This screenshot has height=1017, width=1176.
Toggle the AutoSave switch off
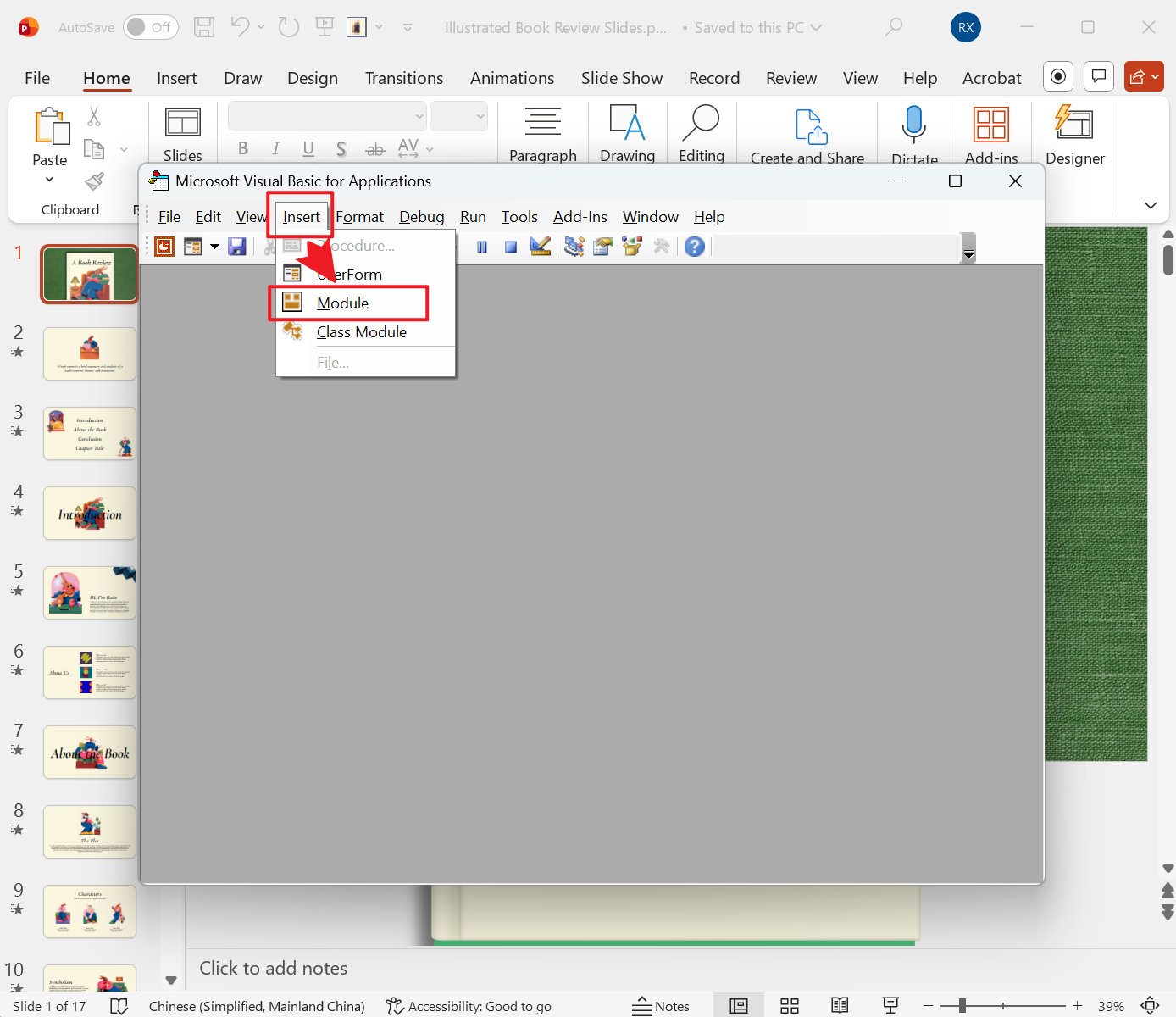(x=150, y=26)
